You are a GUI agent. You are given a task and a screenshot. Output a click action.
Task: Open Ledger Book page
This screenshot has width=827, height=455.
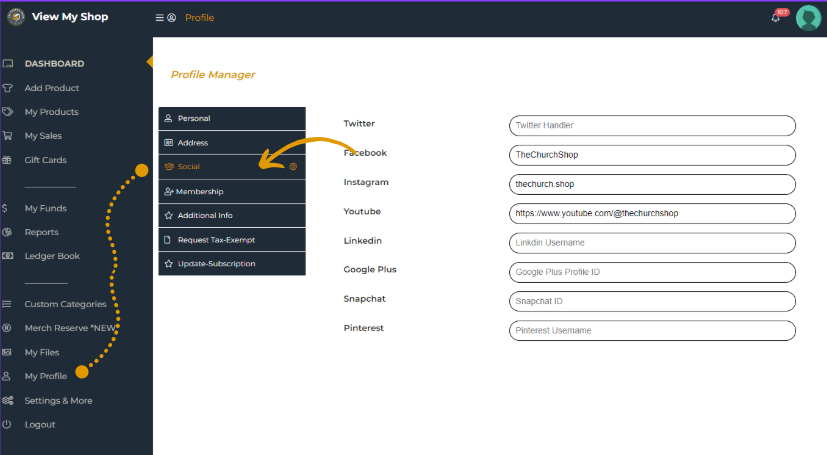(x=52, y=256)
